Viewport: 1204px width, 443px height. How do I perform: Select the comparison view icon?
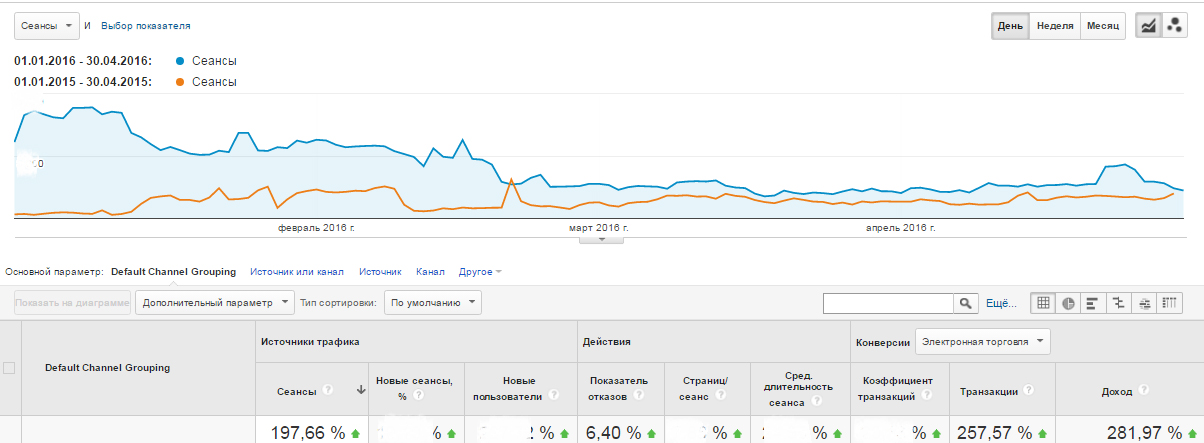tap(1119, 302)
